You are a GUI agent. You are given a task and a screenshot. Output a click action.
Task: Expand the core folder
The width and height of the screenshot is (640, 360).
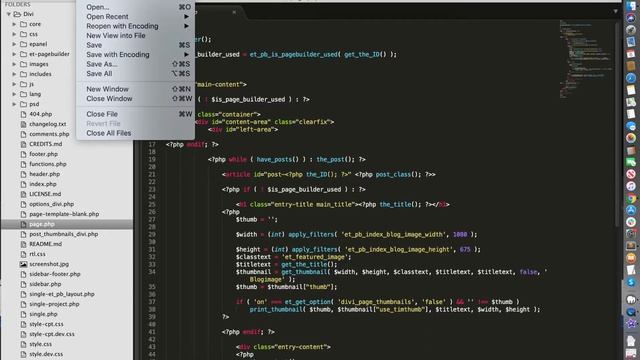click(14, 24)
